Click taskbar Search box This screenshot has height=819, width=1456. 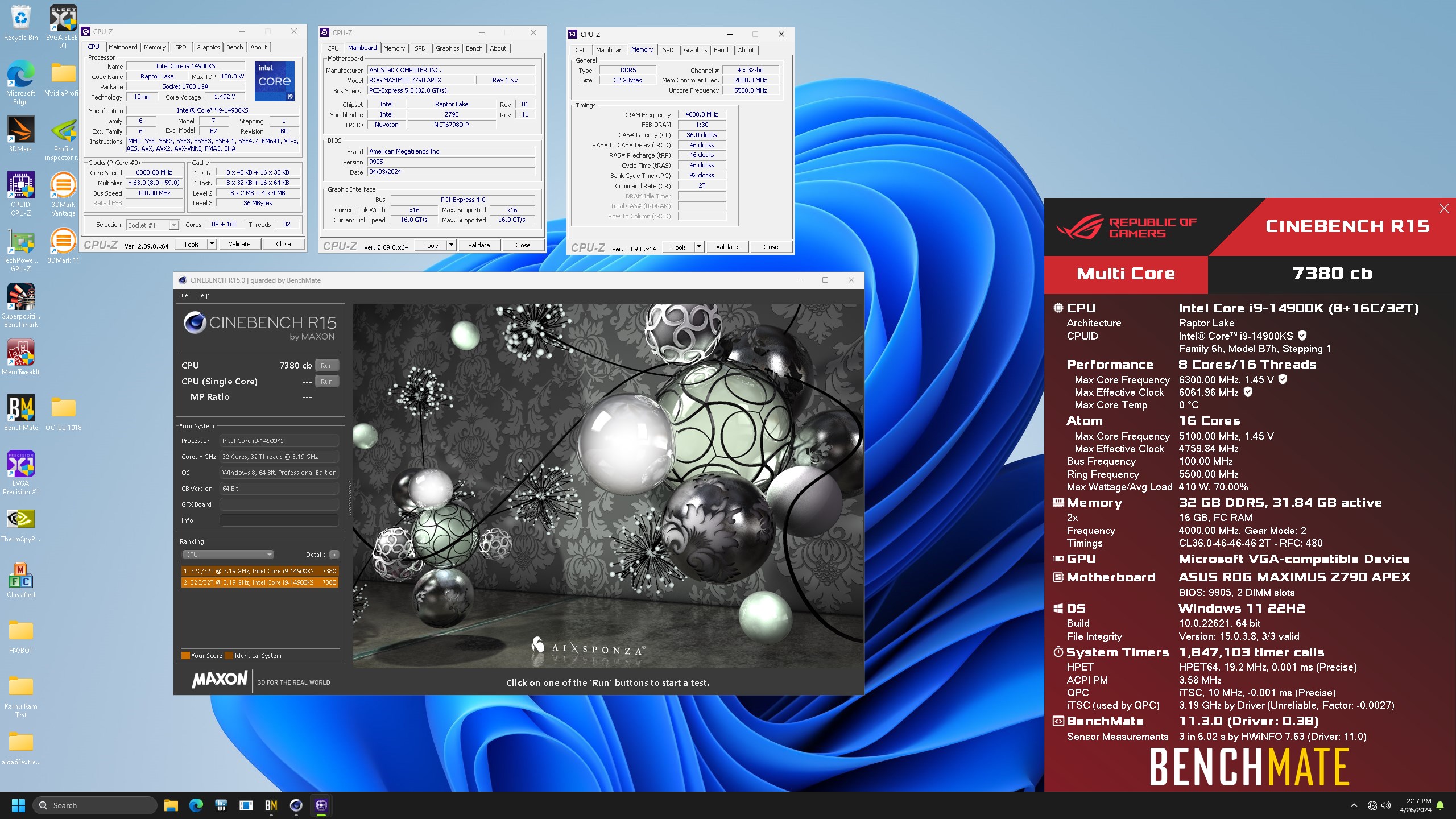coord(94,805)
